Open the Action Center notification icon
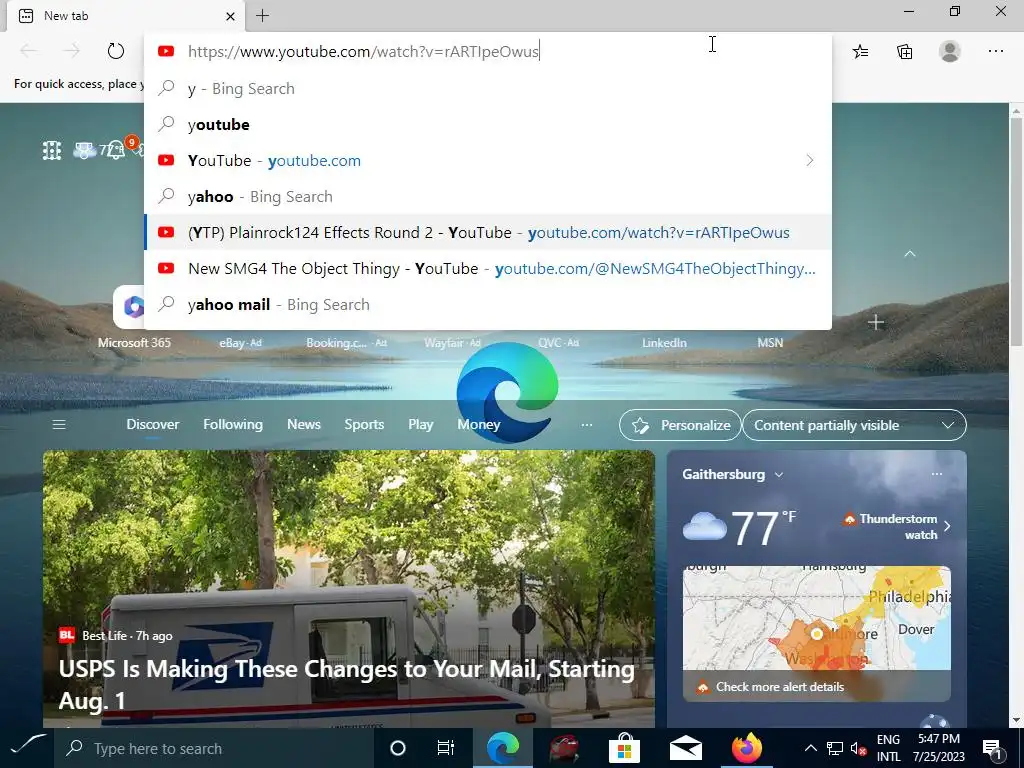1024x768 pixels. point(993,749)
